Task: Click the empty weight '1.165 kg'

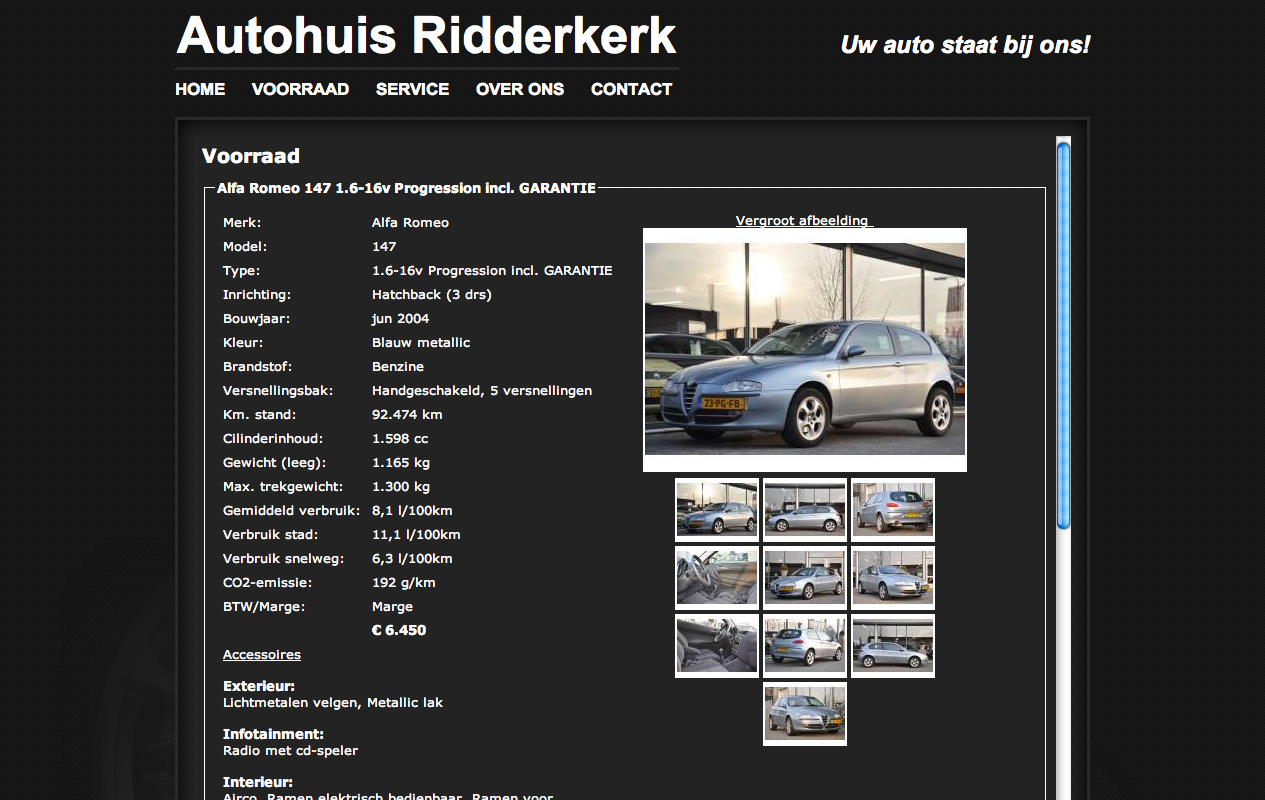Action: [401, 463]
